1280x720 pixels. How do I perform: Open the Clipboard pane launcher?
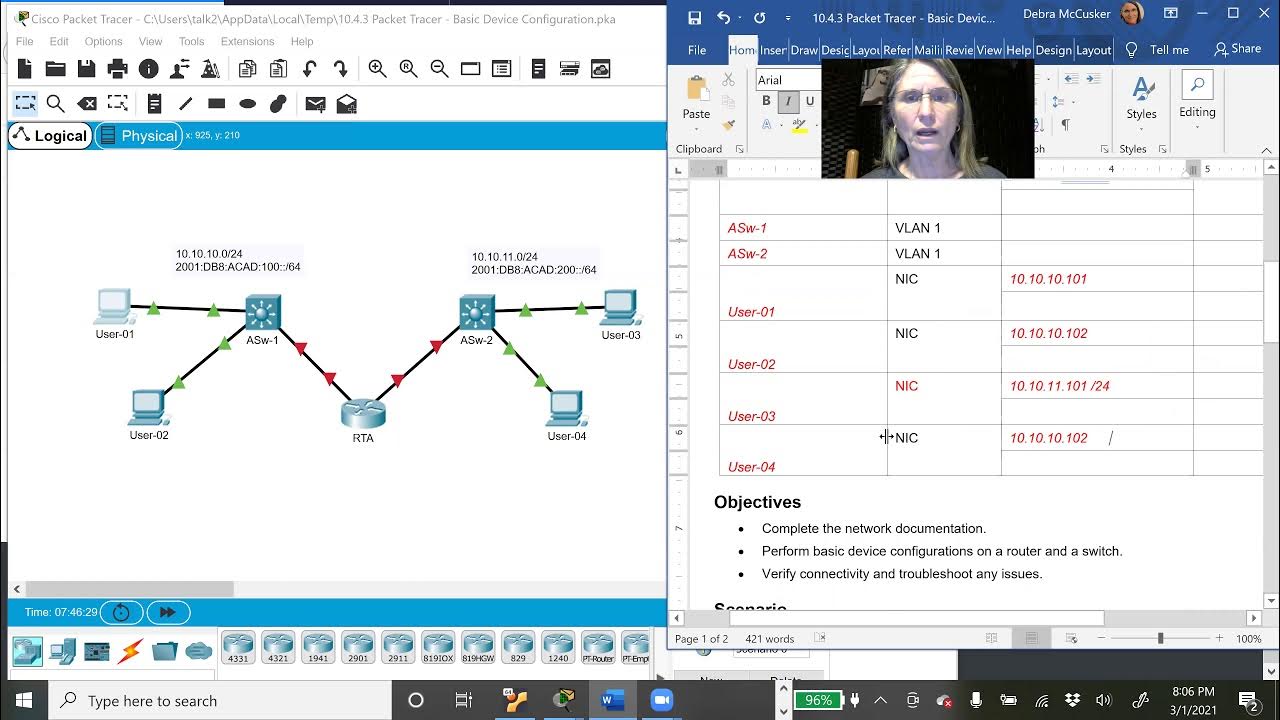click(x=739, y=149)
